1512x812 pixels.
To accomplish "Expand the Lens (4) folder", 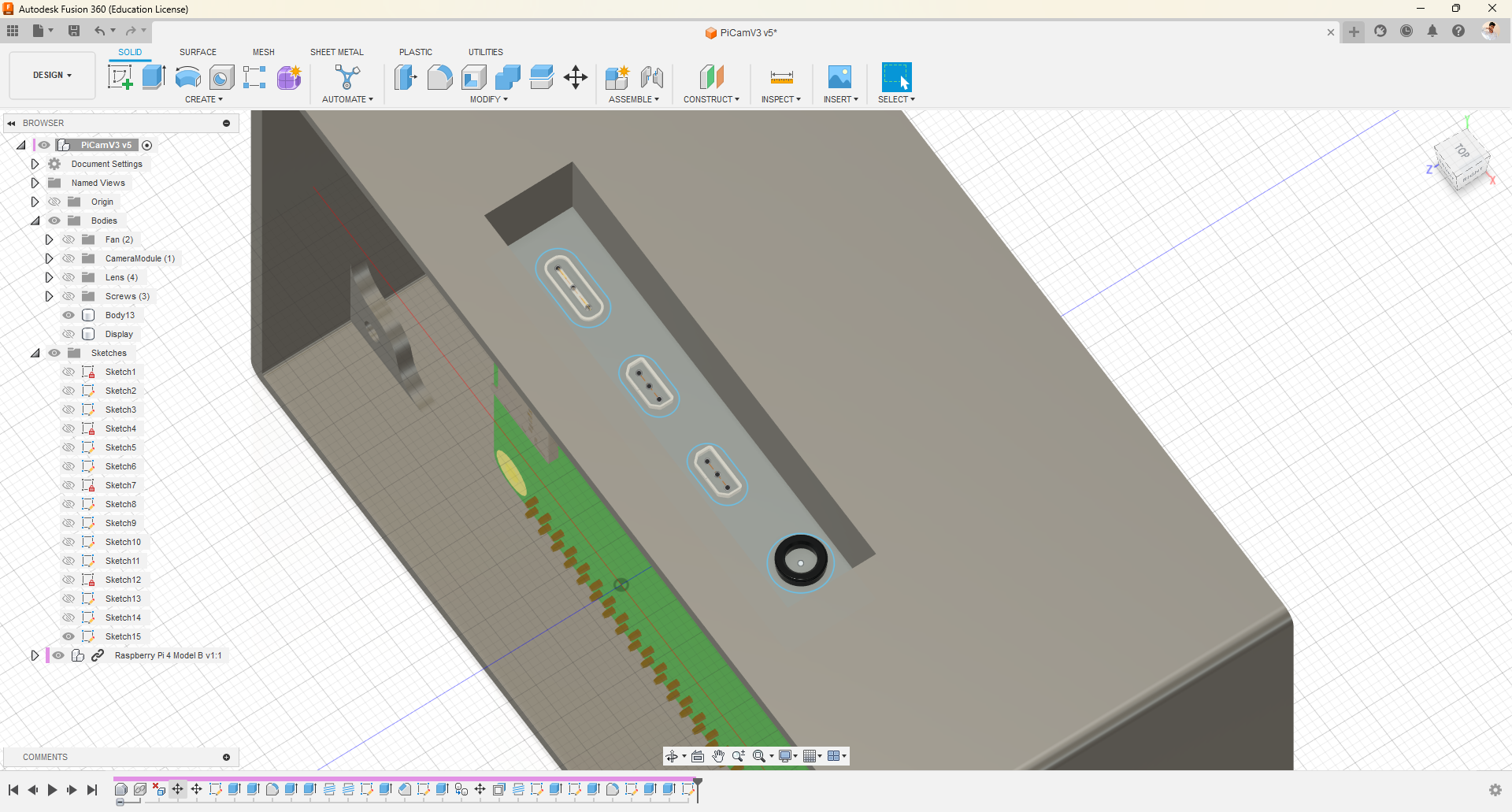I will tap(49, 277).
